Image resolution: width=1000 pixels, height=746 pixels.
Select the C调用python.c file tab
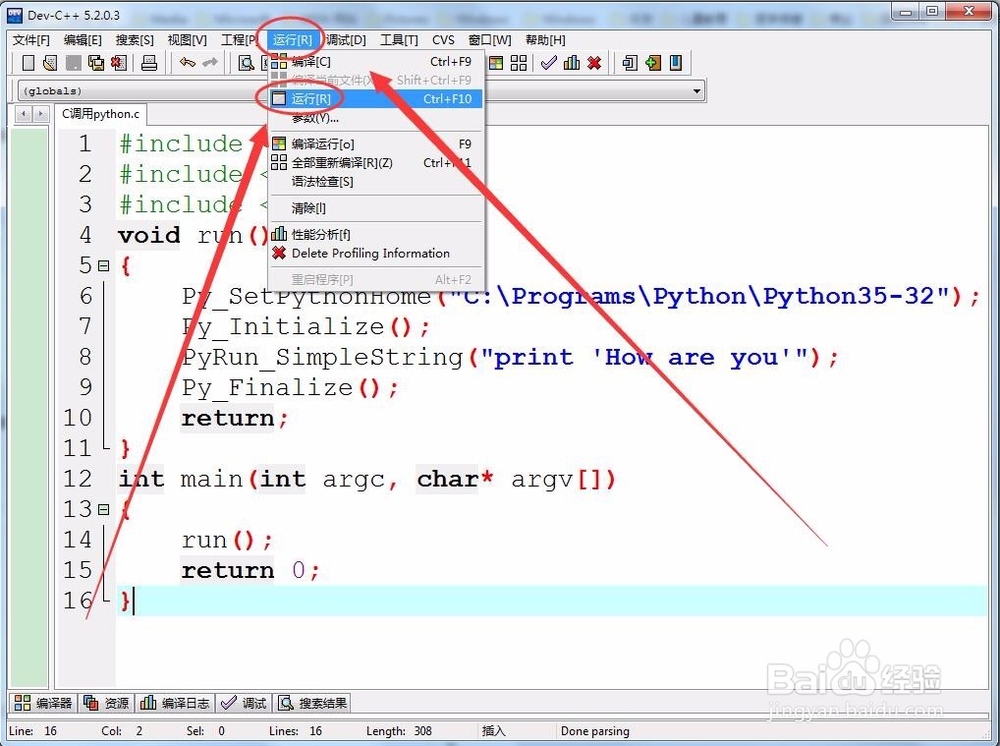pos(100,114)
